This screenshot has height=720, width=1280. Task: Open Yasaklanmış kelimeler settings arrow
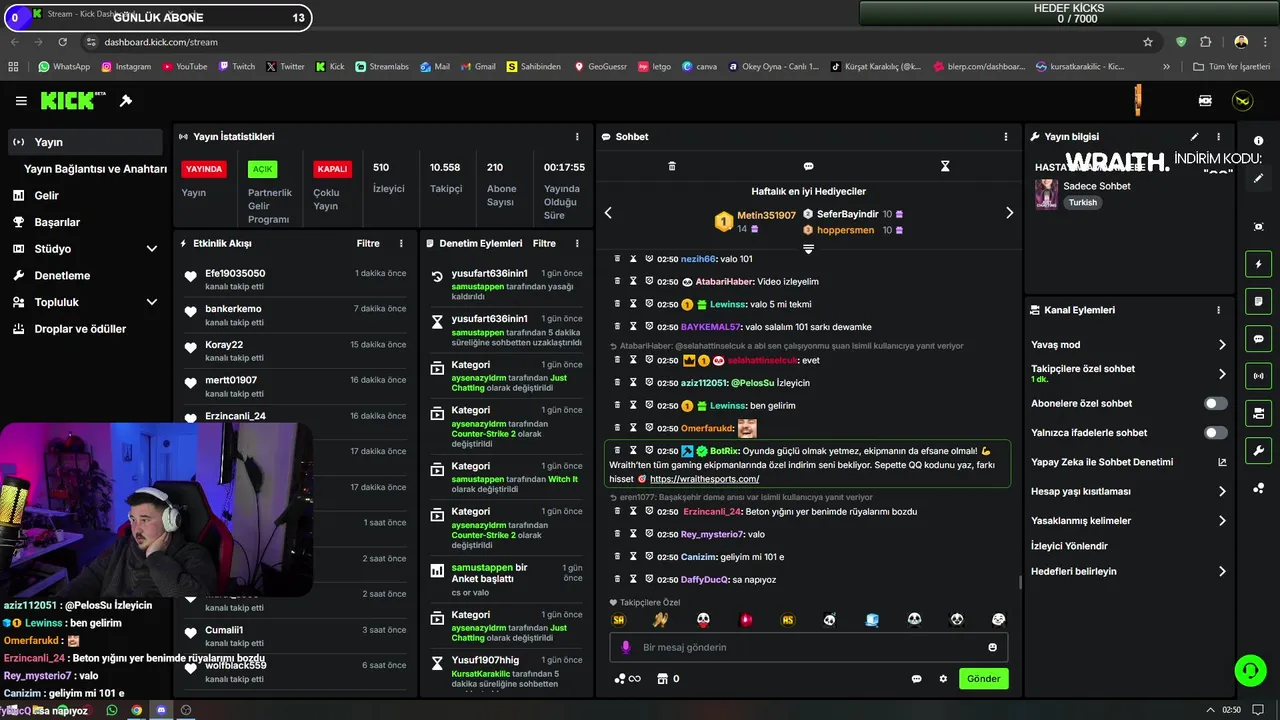(x=1222, y=521)
